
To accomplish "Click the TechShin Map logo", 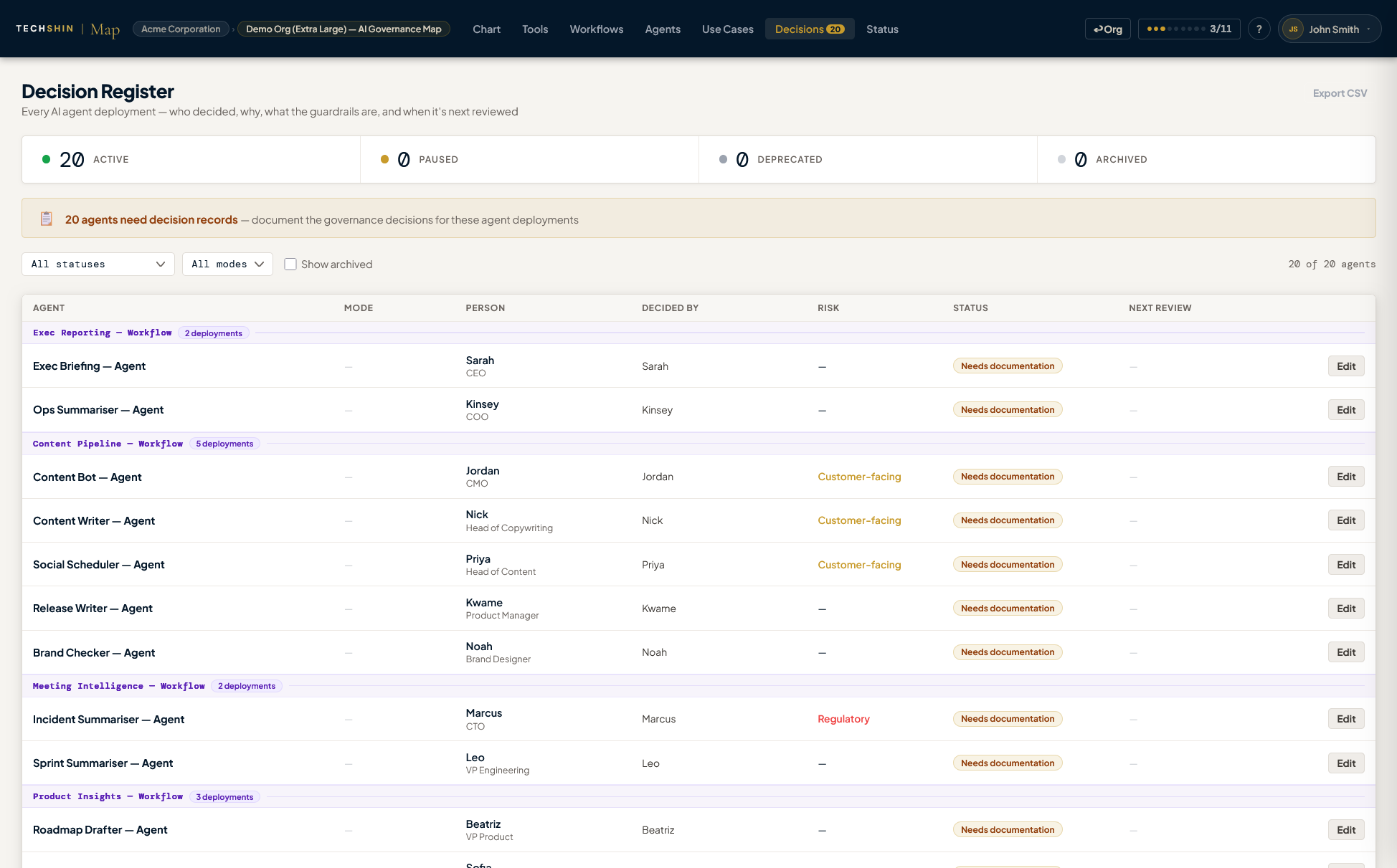I will tap(68, 29).
